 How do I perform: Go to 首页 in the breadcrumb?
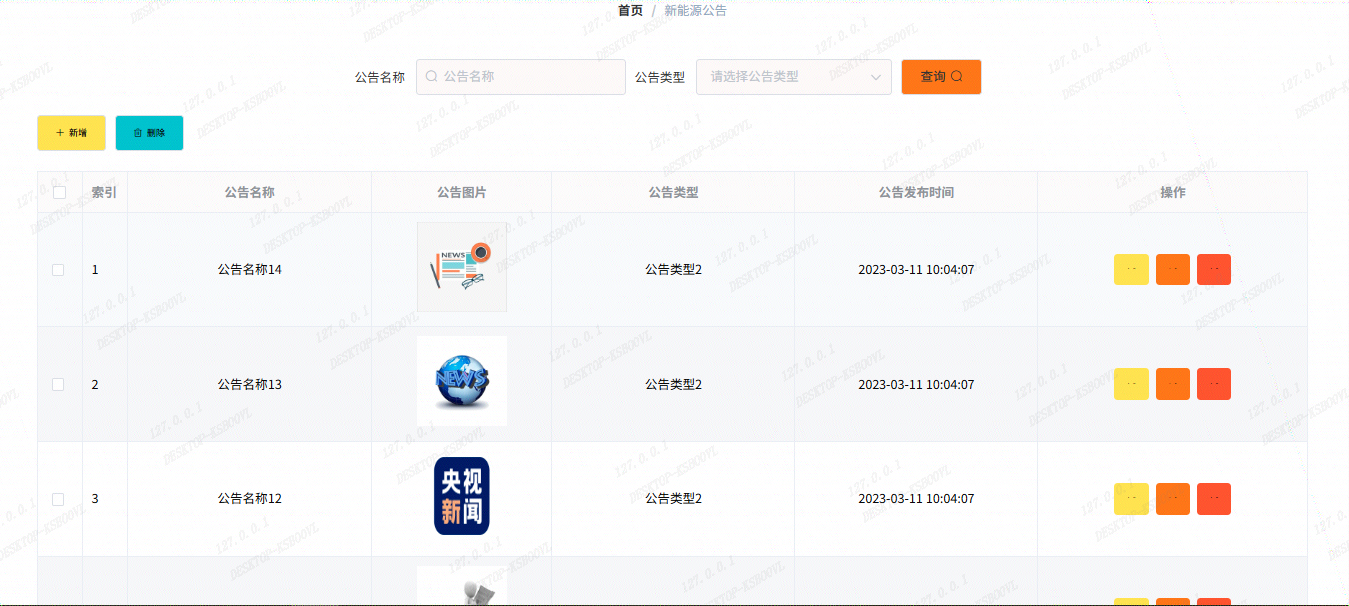click(630, 10)
